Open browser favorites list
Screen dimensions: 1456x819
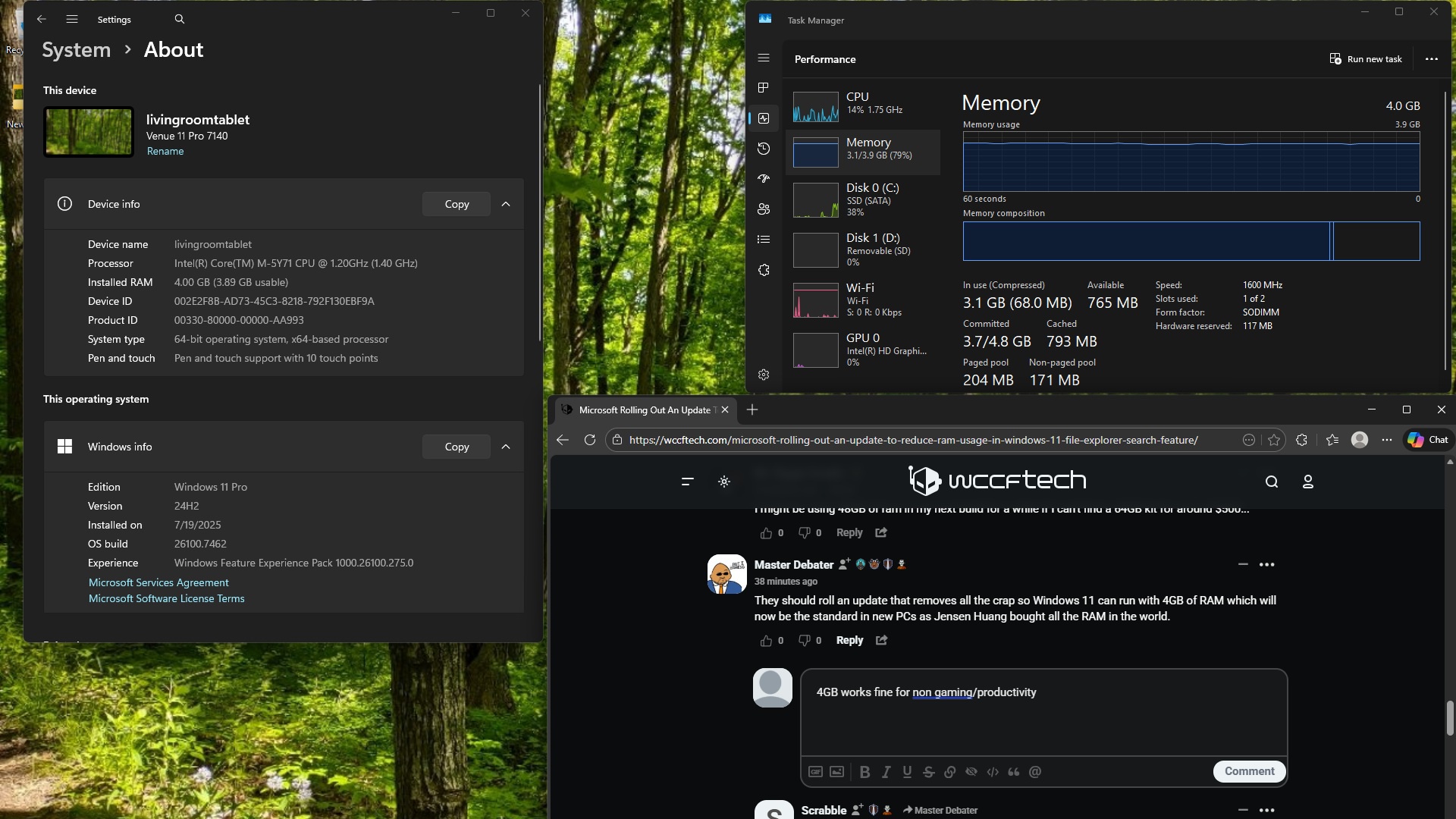(x=1332, y=440)
